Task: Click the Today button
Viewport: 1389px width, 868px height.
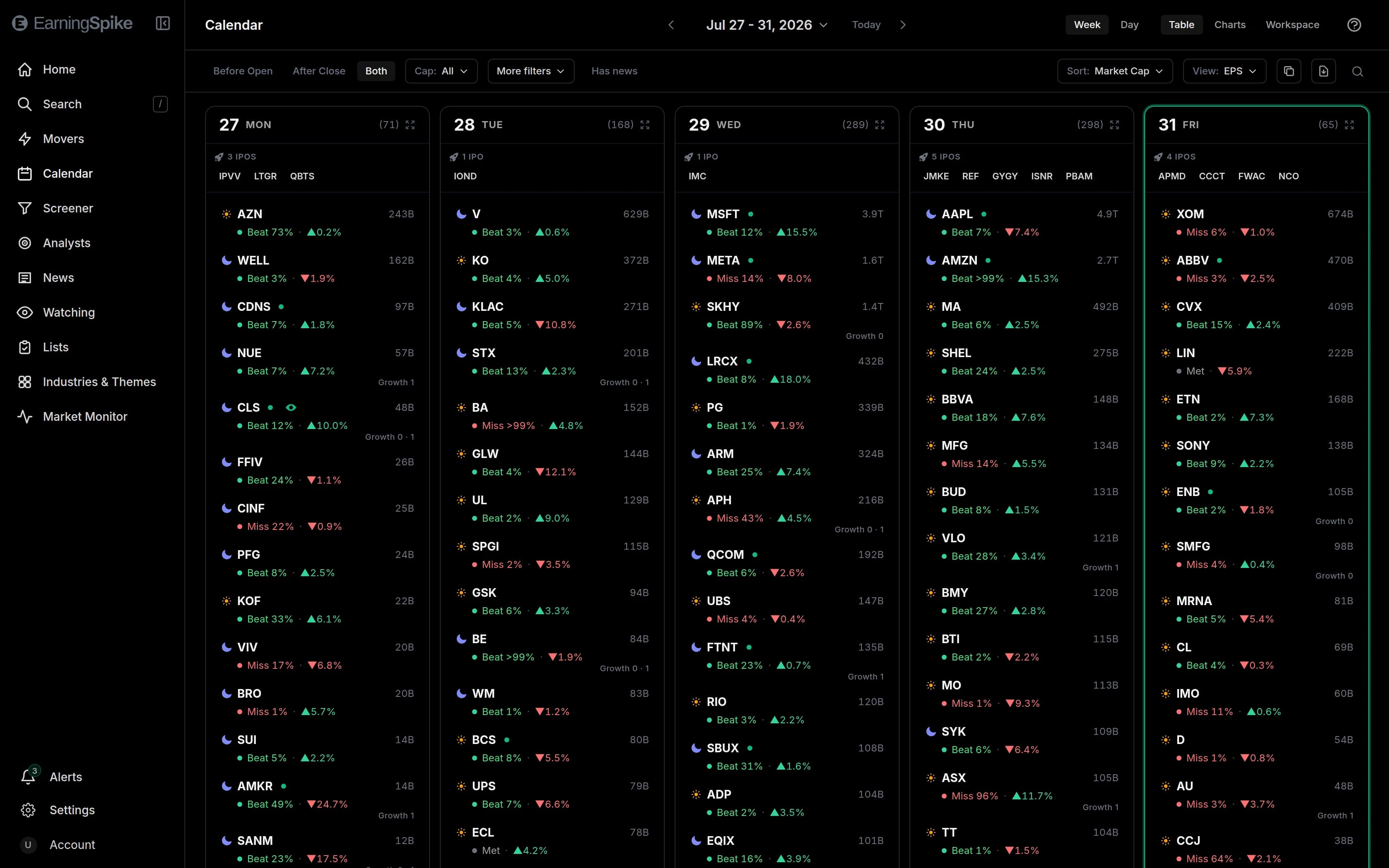Action: [x=866, y=25]
